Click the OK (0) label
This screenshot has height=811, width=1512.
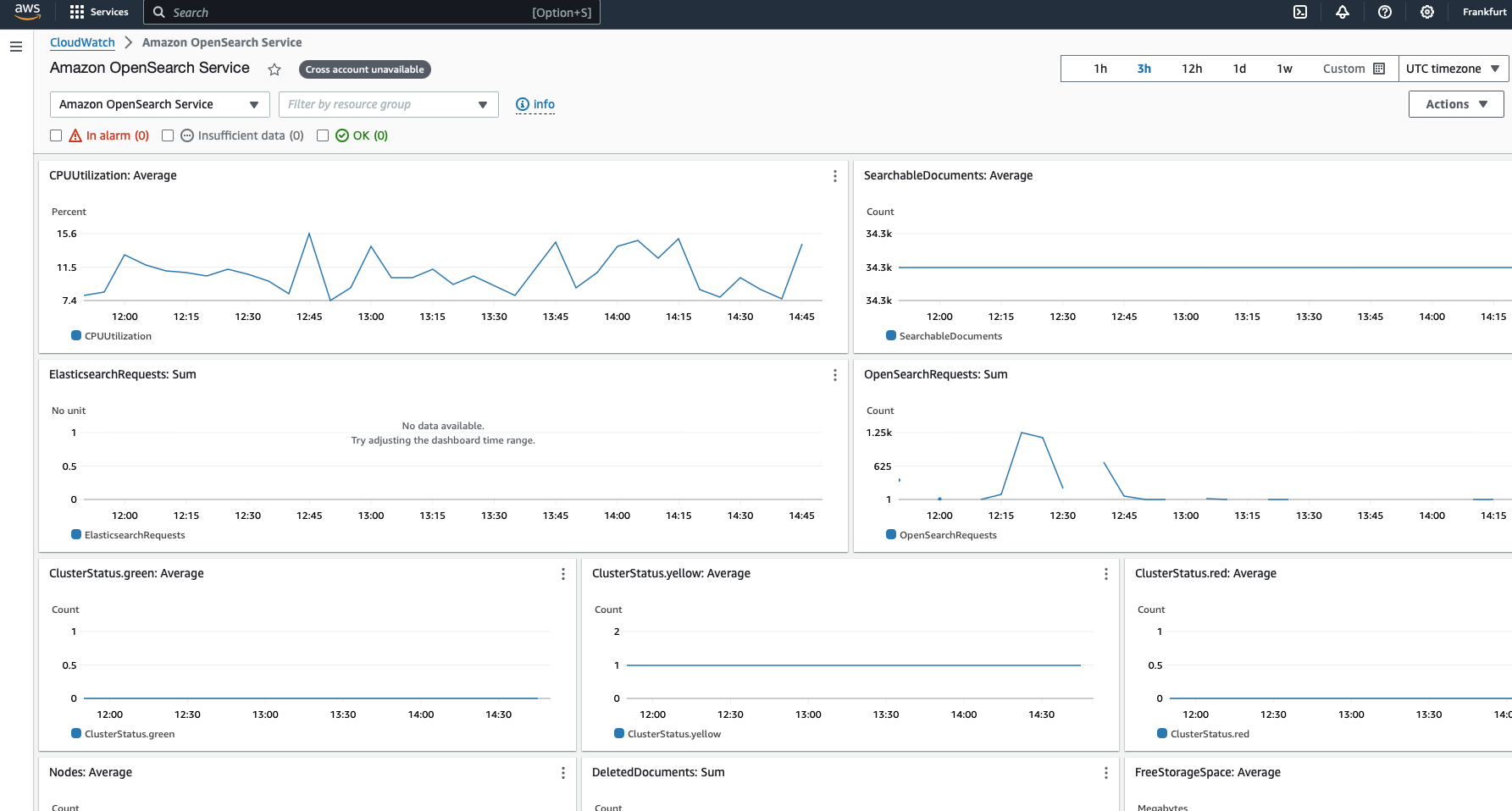370,135
